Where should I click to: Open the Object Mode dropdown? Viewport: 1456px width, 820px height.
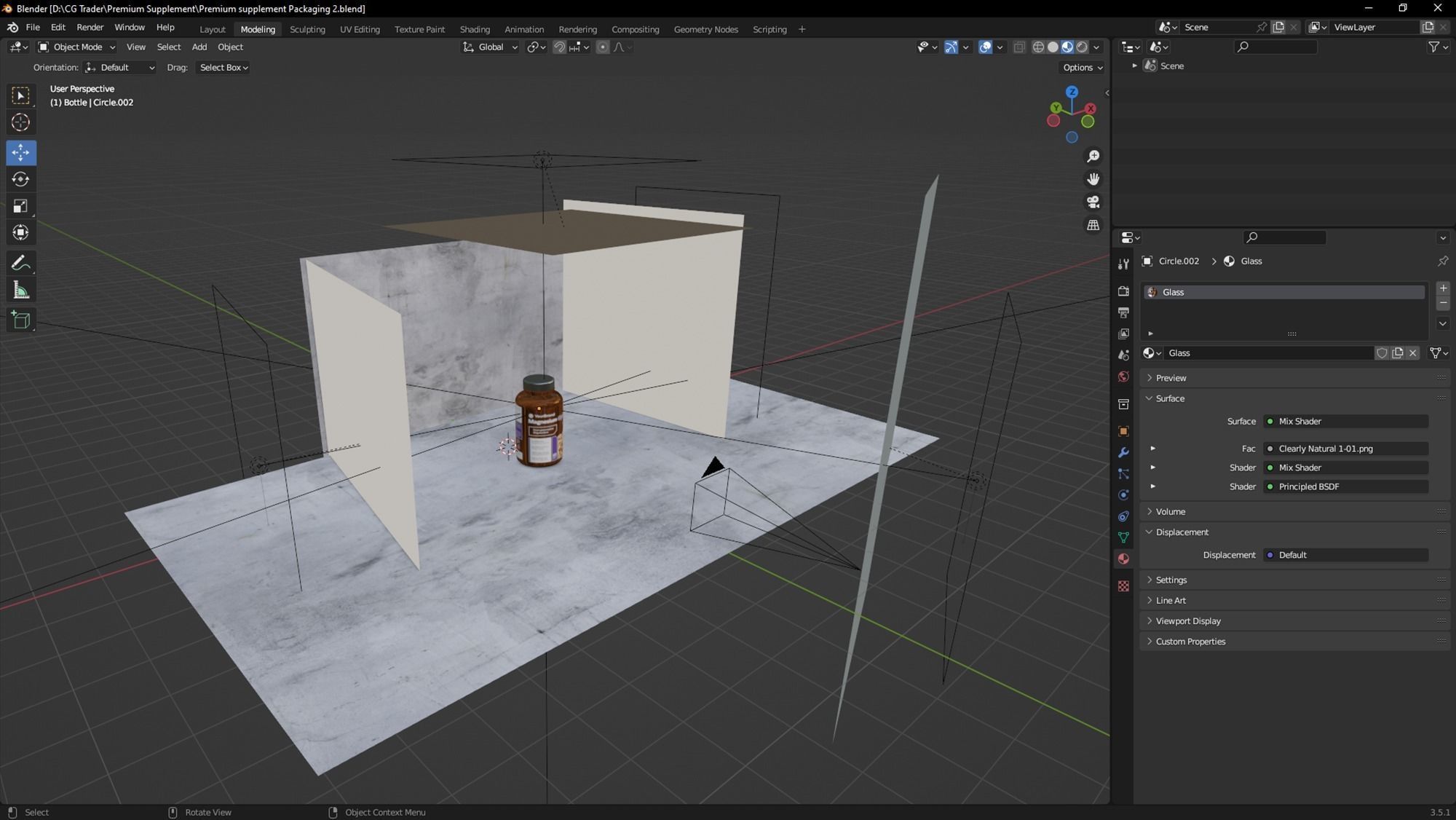pos(76,47)
